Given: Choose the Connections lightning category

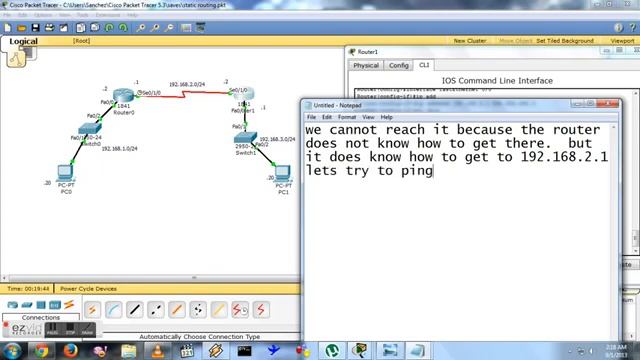Looking at the screenshot, I should coord(69,304).
